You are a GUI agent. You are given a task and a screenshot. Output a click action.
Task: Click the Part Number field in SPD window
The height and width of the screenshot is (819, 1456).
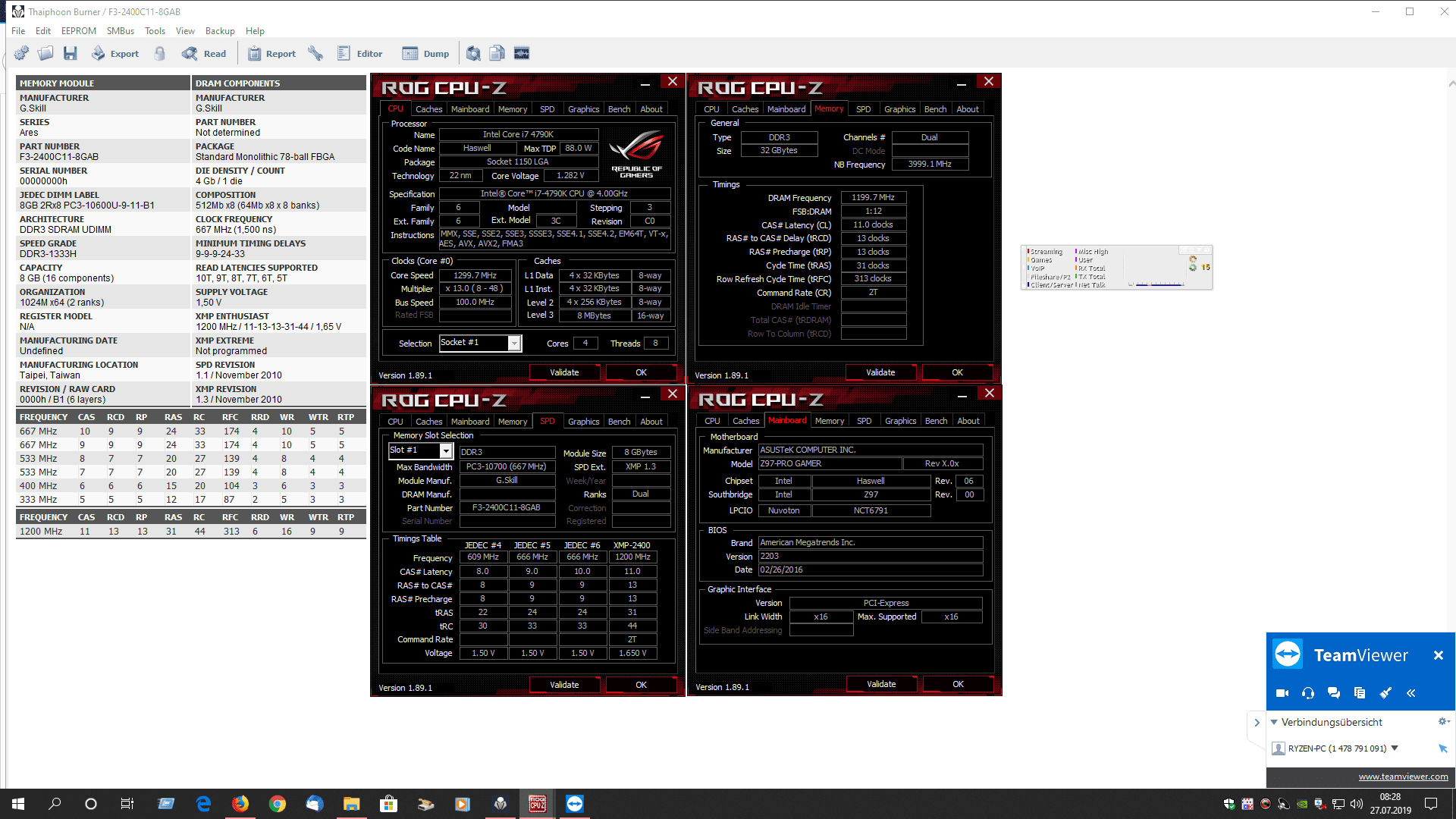(x=507, y=508)
